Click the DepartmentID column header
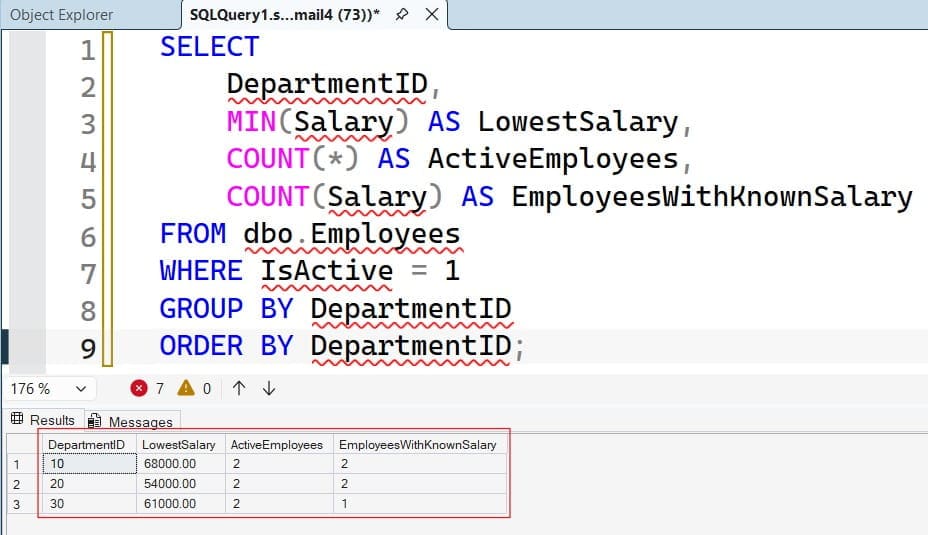928x535 pixels. click(x=89, y=444)
